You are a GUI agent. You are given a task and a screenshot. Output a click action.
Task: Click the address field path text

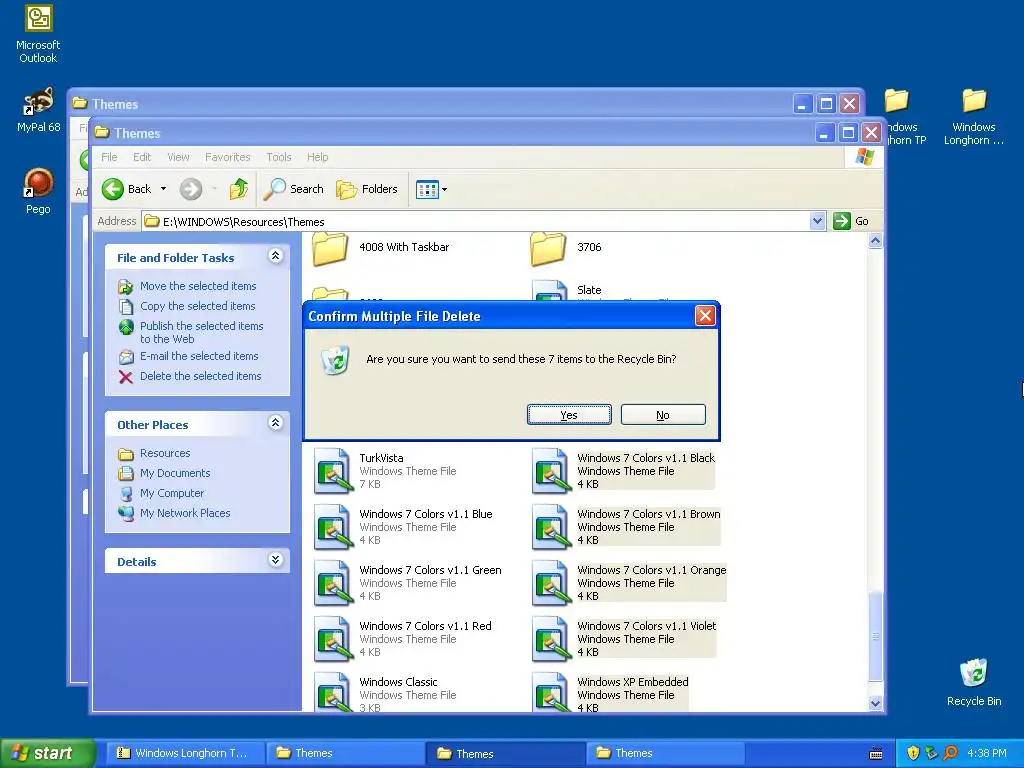click(244, 221)
